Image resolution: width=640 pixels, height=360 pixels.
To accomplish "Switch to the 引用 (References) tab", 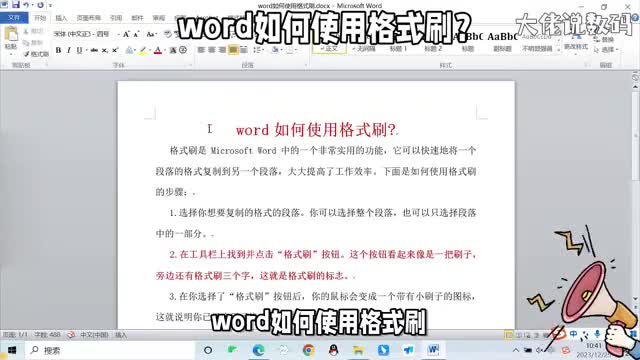I will pyautogui.click(x=116, y=18).
